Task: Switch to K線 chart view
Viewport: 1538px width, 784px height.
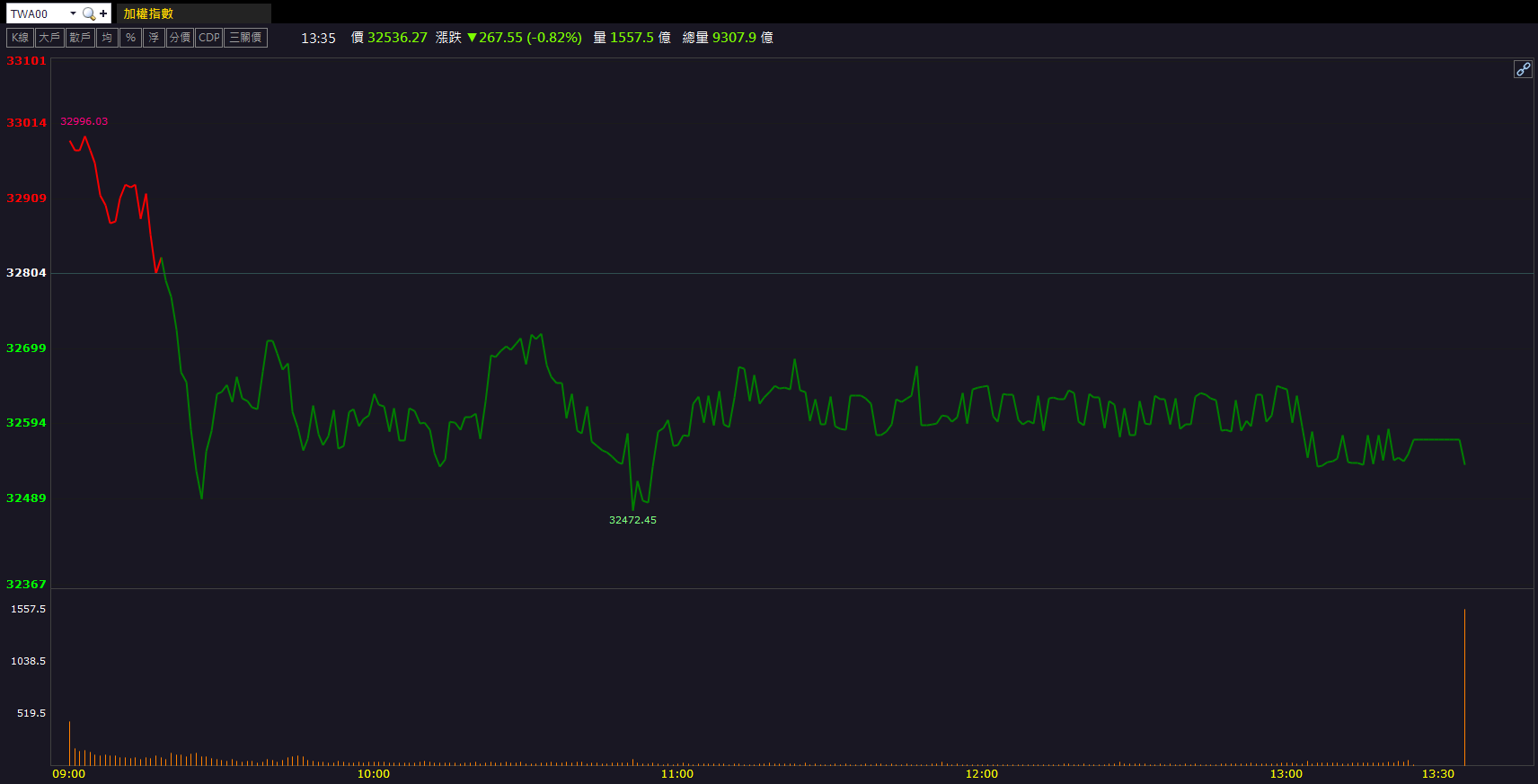Action: [x=20, y=38]
